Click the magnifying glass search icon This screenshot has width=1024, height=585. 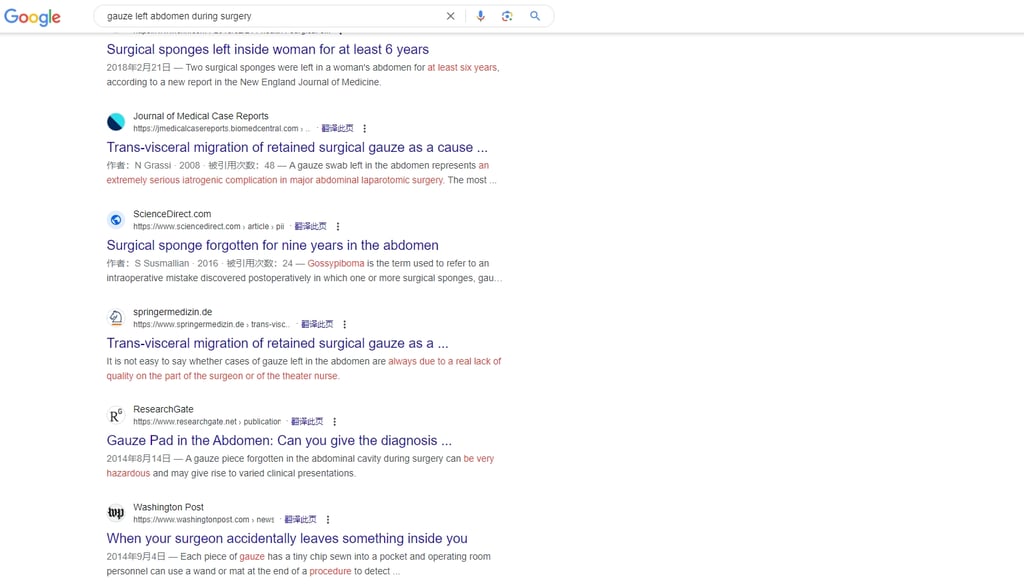(x=535, y=16)
